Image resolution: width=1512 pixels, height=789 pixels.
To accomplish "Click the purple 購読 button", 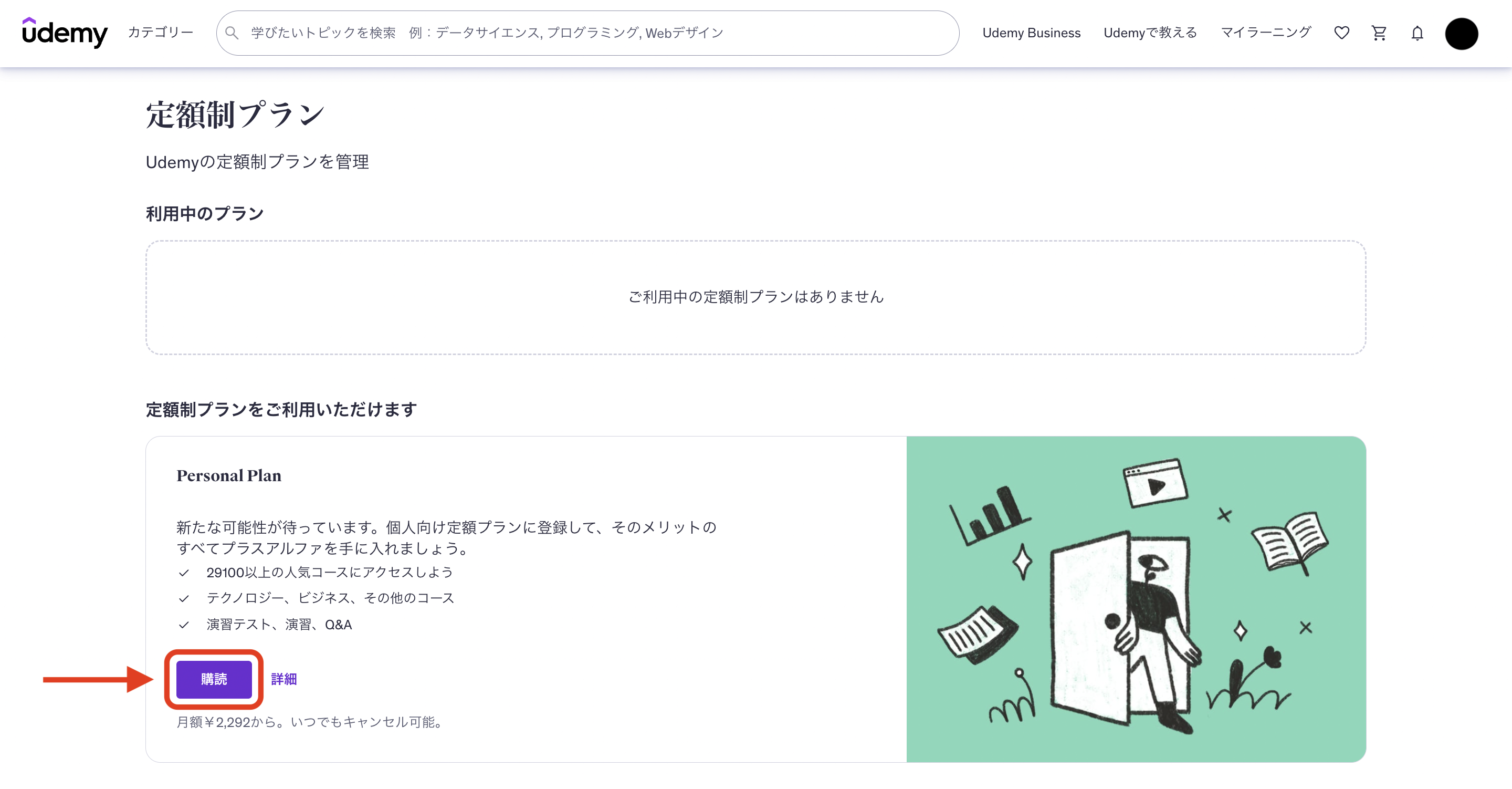I will pos(214,679).
